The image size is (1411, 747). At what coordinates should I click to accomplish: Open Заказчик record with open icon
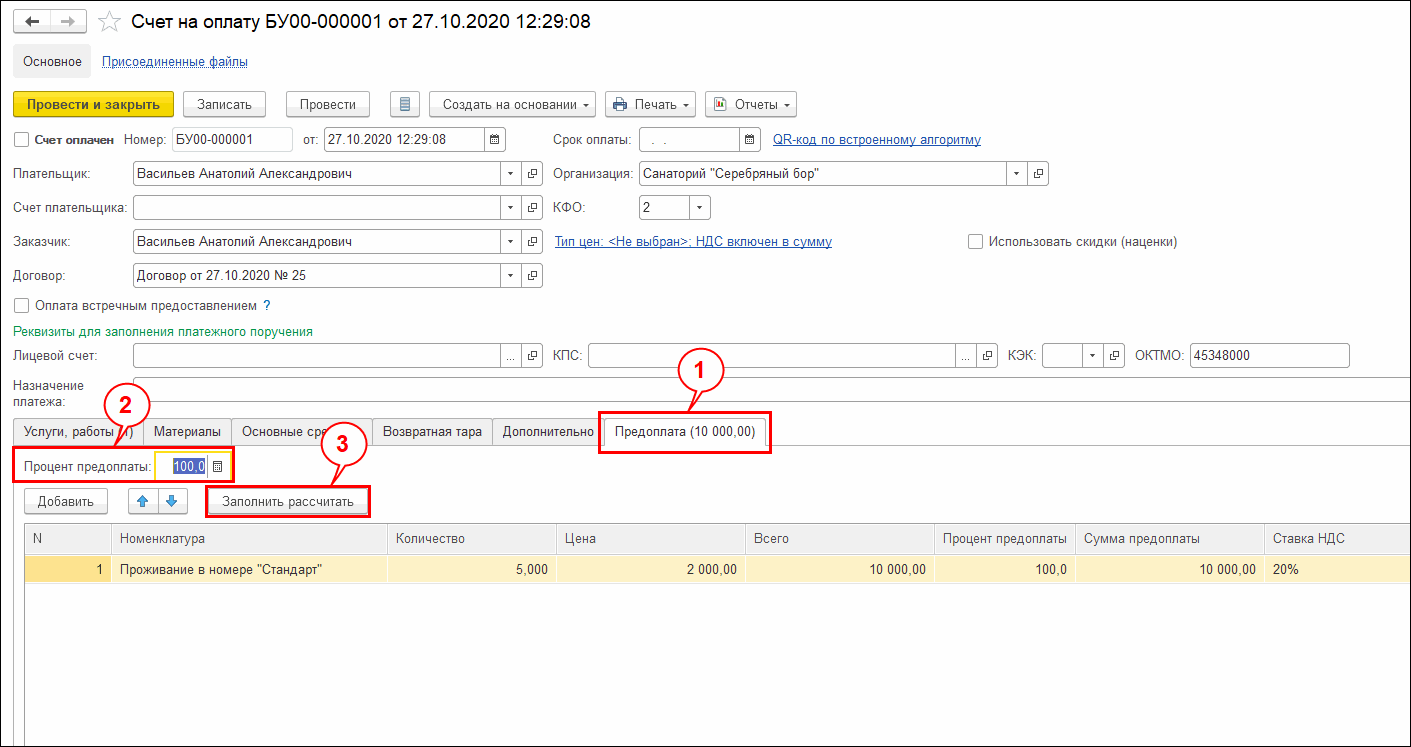tap(533, 242)
